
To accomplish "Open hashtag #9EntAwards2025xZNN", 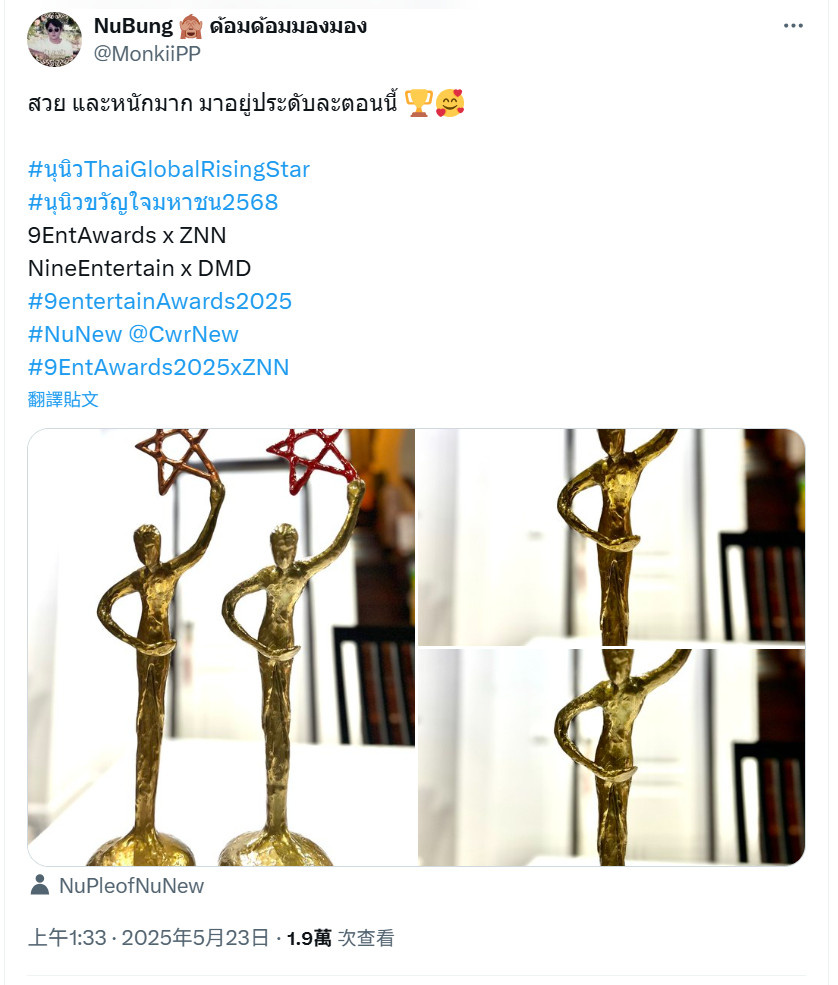I will [x=158, y=367].
